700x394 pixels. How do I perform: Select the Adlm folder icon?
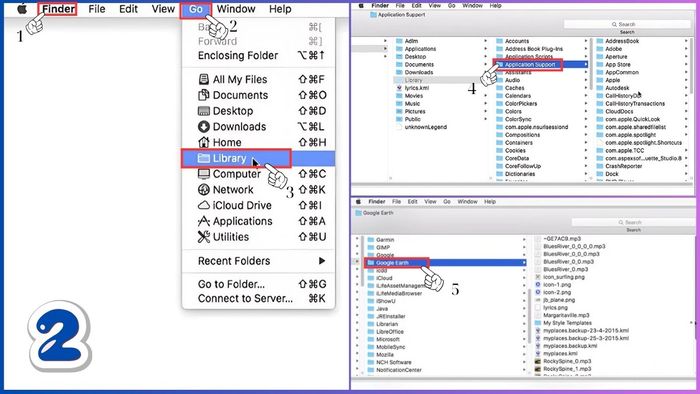(400, 41)
